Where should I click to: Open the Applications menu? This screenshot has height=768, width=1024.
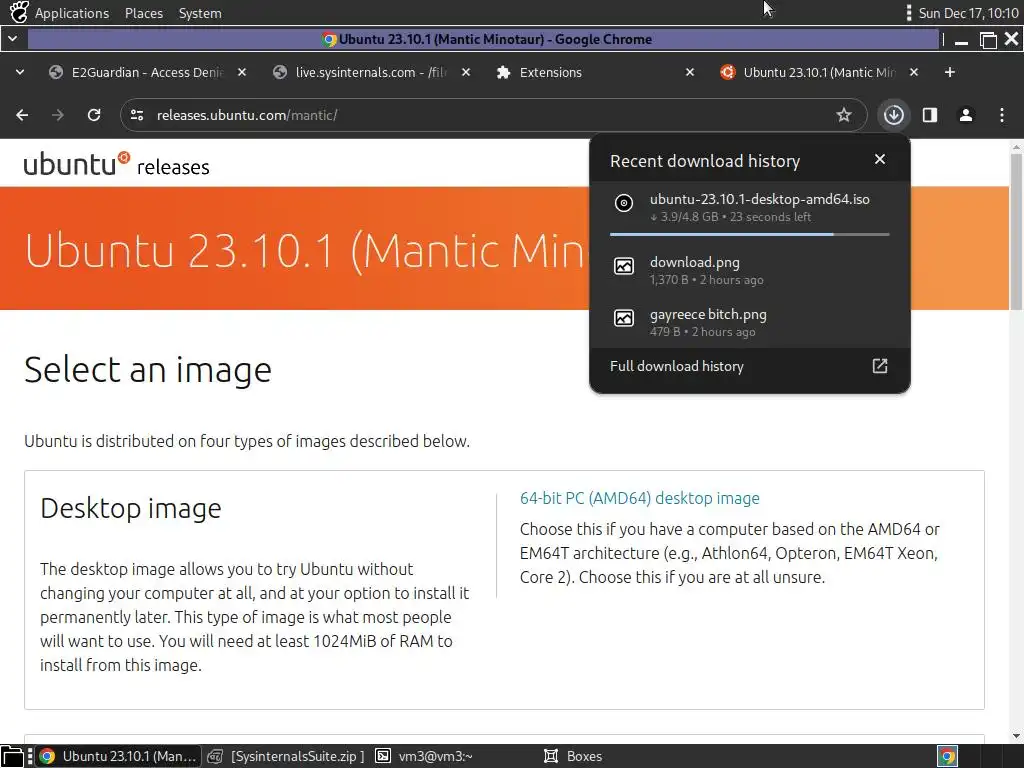(x=72, y=13)
